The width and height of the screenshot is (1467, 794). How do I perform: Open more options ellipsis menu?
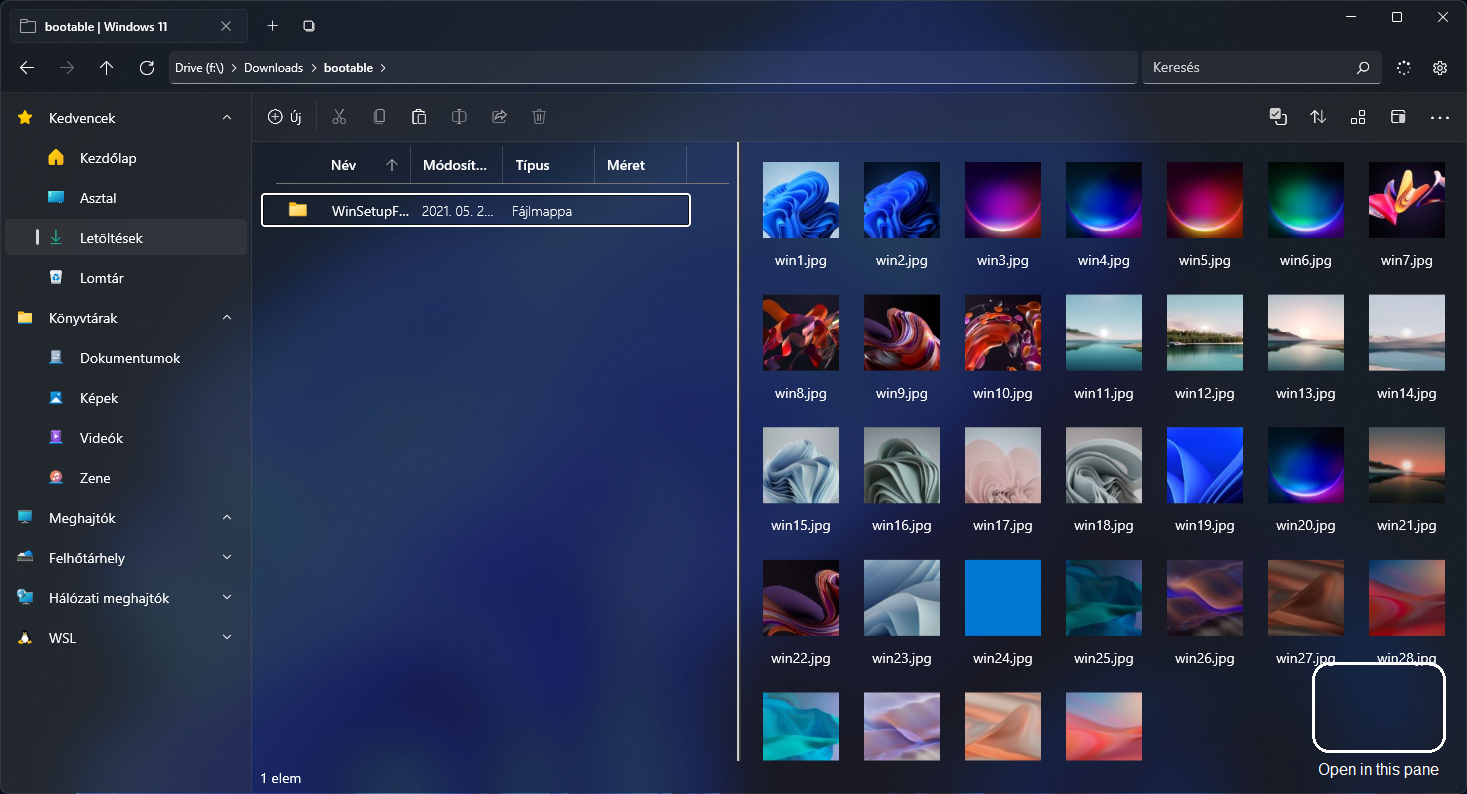tap(1440, 117)
